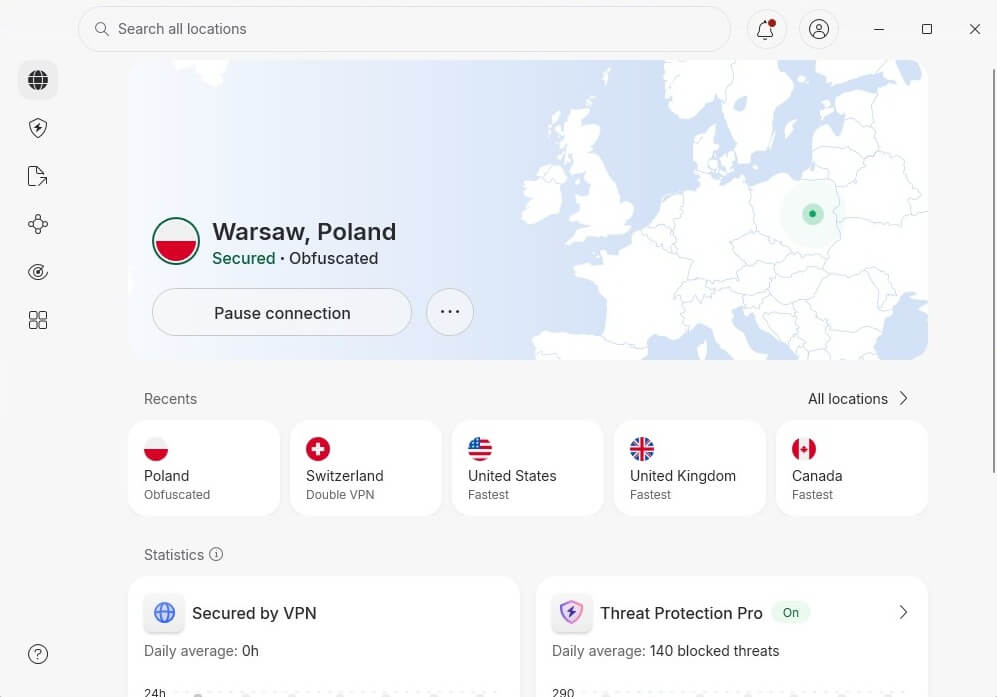Open the more apps grid icon
Viewport: 997px width, 697px height.
click(x=38, y=320)
